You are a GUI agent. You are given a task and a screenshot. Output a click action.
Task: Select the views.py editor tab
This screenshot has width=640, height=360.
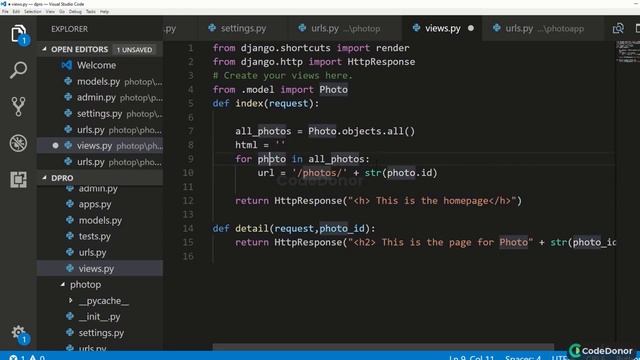(442, 28)
